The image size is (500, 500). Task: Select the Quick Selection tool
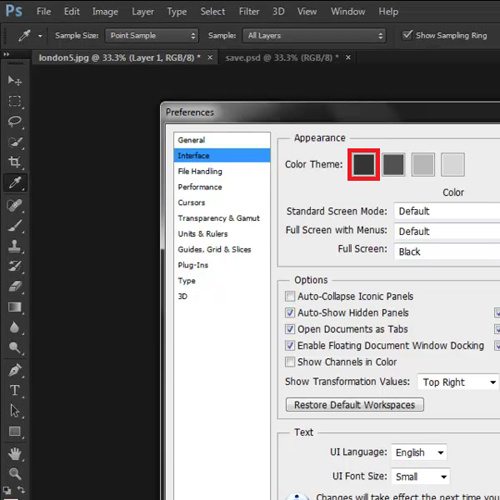tap(15, 142)
